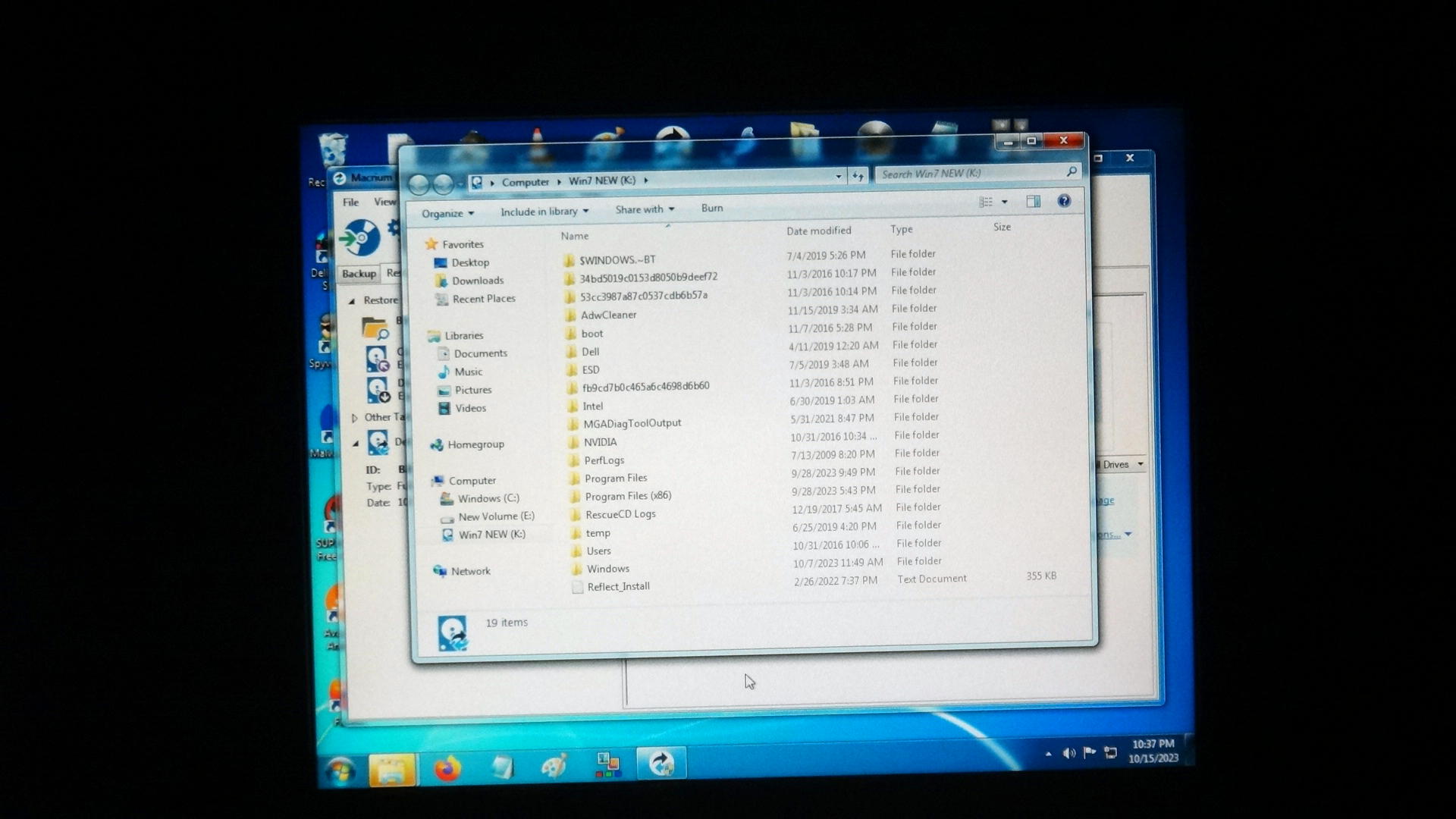Screen dimensions: 1456x819
Task: Sort by the Name column header
Action: [x=575, y=236]
